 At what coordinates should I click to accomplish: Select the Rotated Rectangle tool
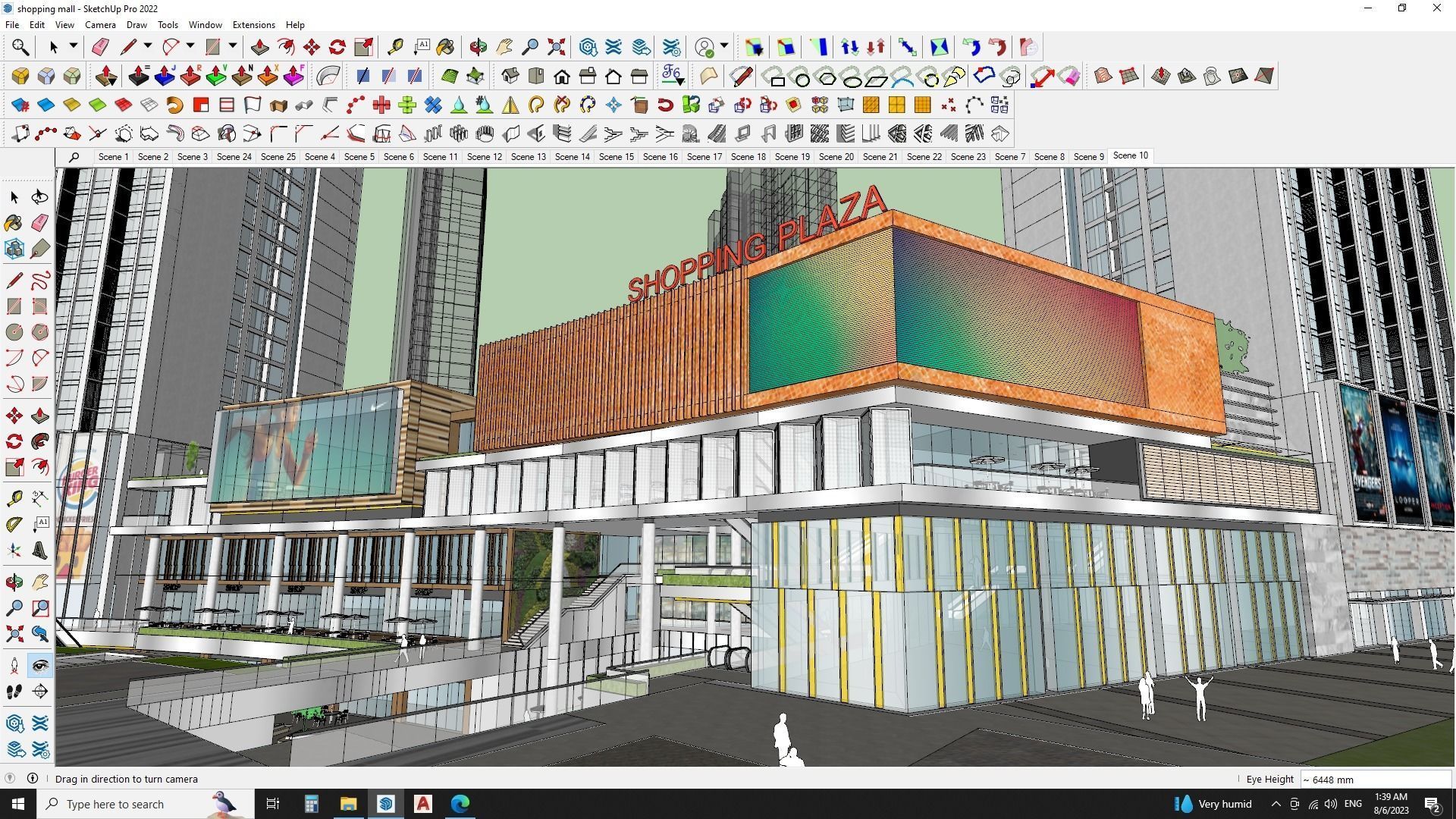pyautogui.click(x=39, y=306)
